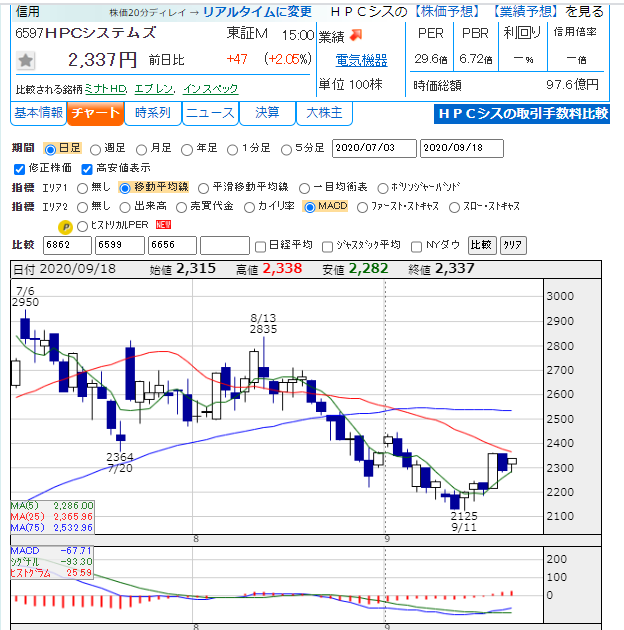This screenshot has height=630, width=624.
Task: Open the 電気機器 sector link
Action: pos(361,60)
